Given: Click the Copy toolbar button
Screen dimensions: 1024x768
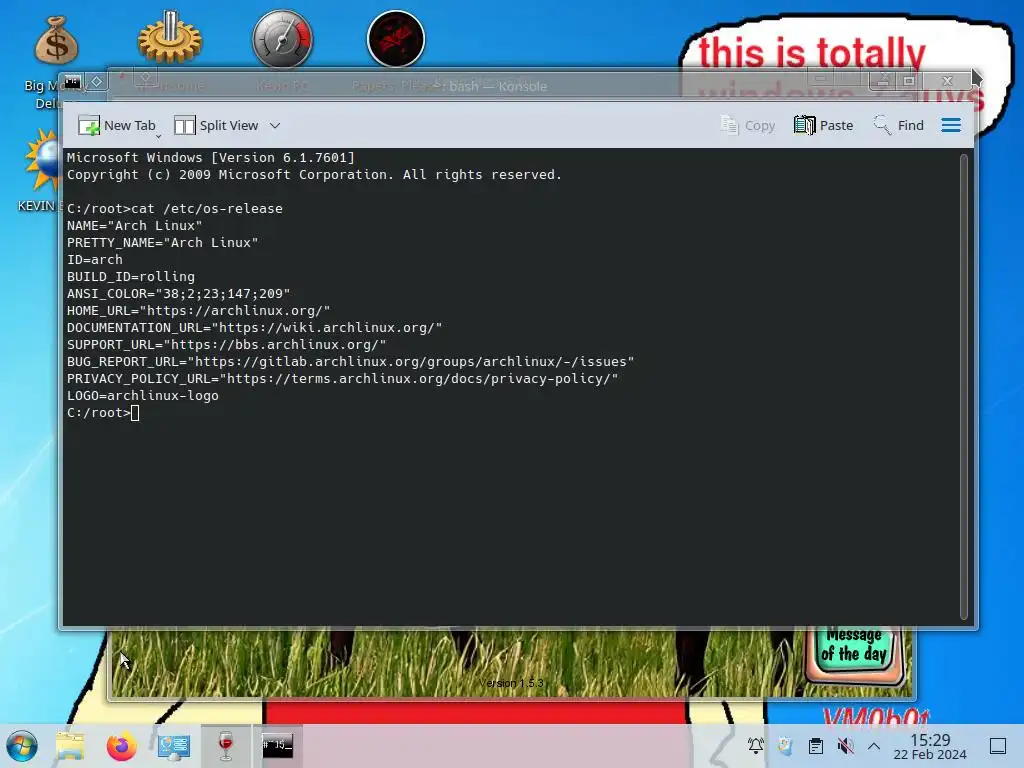Looking at the screenshot, I should [x=748, y=125].
